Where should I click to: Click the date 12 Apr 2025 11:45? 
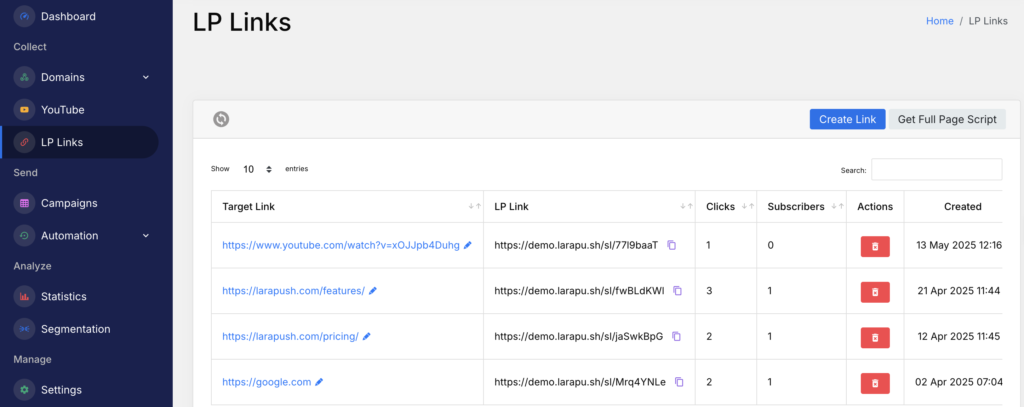(x=959, y=336)
